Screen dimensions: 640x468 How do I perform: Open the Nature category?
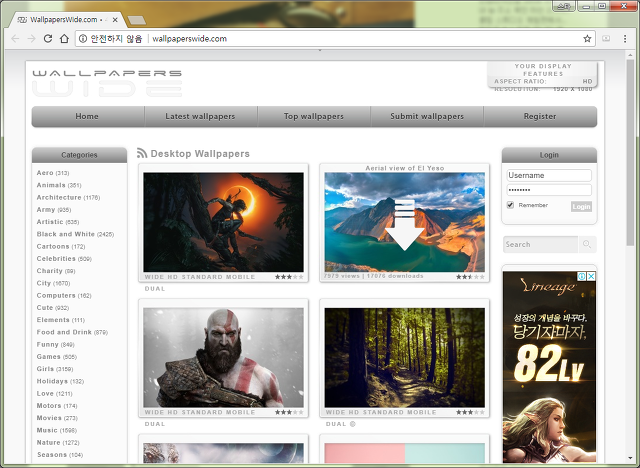[x=58, y=442]
